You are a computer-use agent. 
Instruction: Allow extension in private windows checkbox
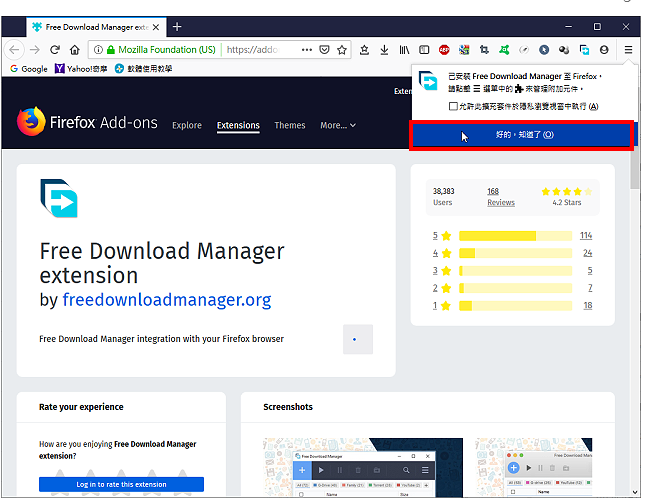tap(453, 106)
